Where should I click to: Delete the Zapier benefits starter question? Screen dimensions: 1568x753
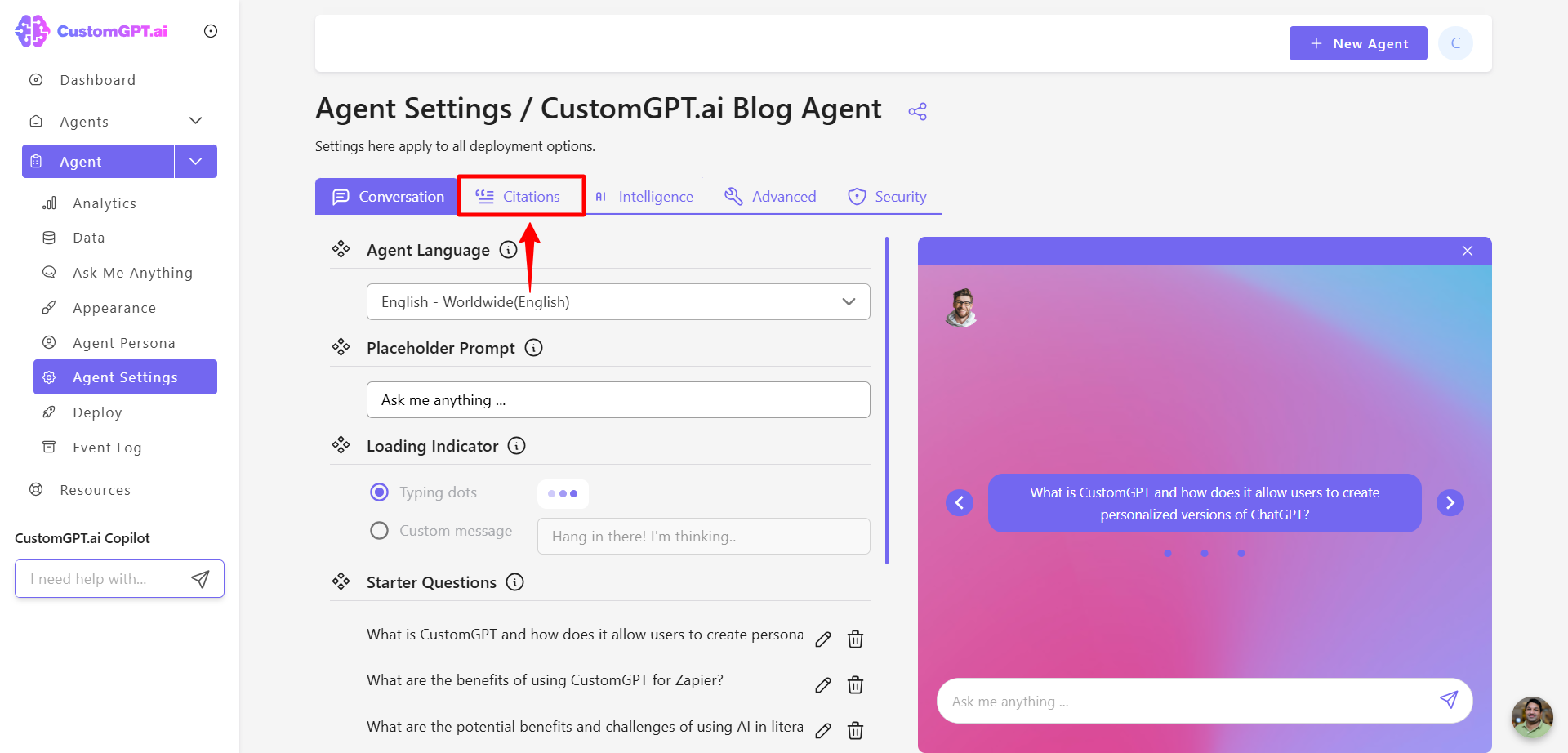[x=855, y=685]
